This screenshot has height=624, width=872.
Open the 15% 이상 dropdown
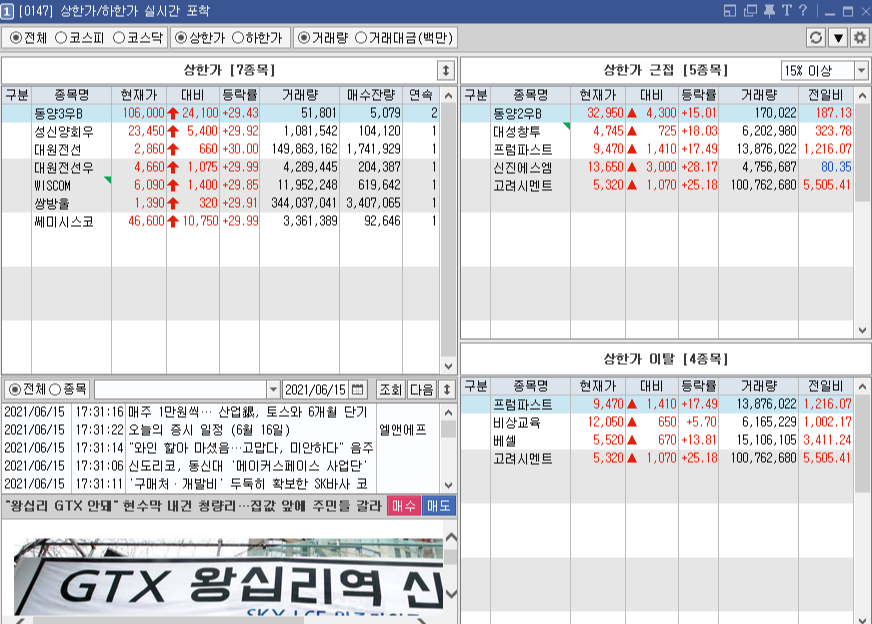pyautogui.click(x=861, y=71)
